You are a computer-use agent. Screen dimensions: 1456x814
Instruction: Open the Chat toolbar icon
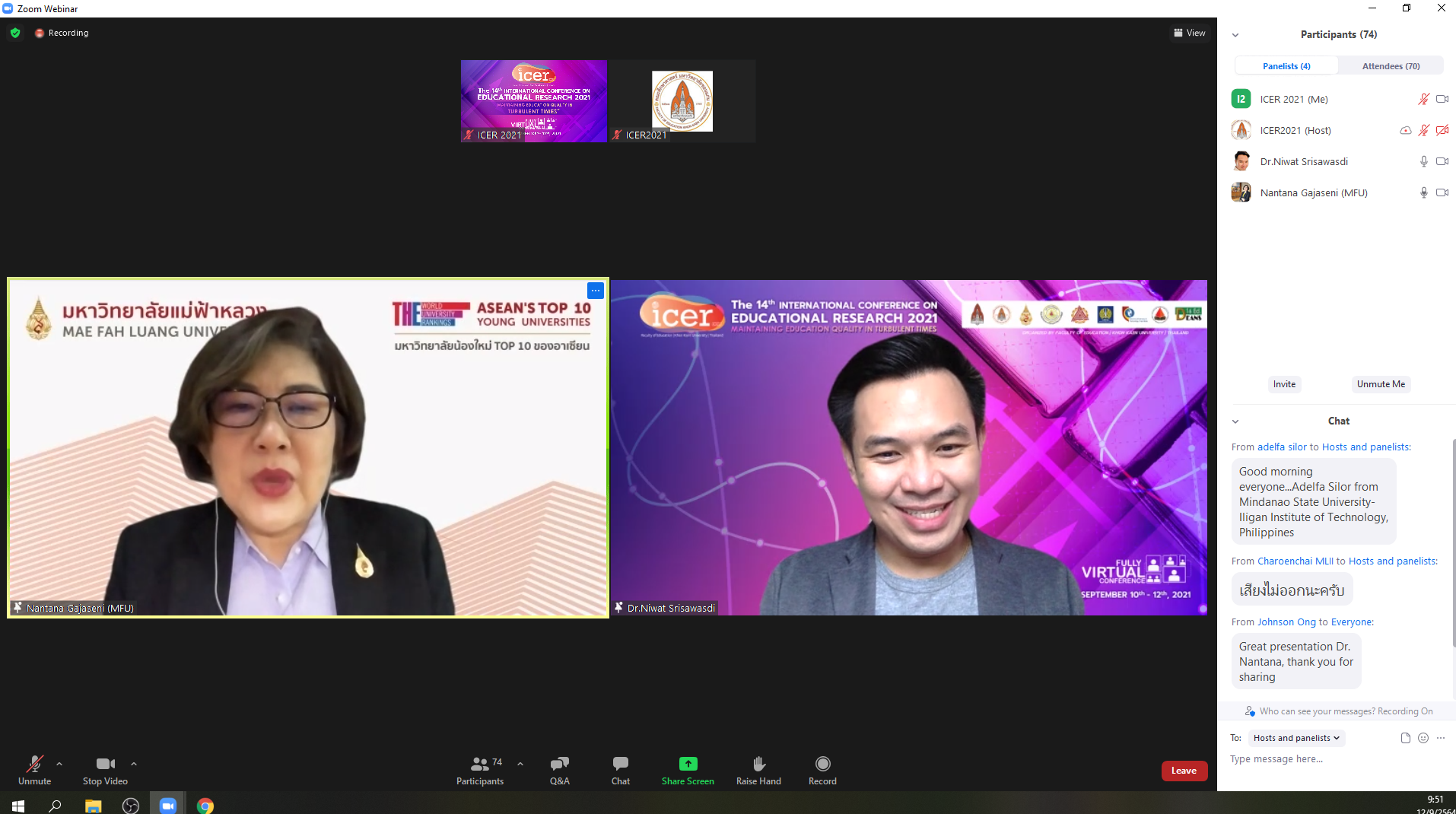[620, 764]
